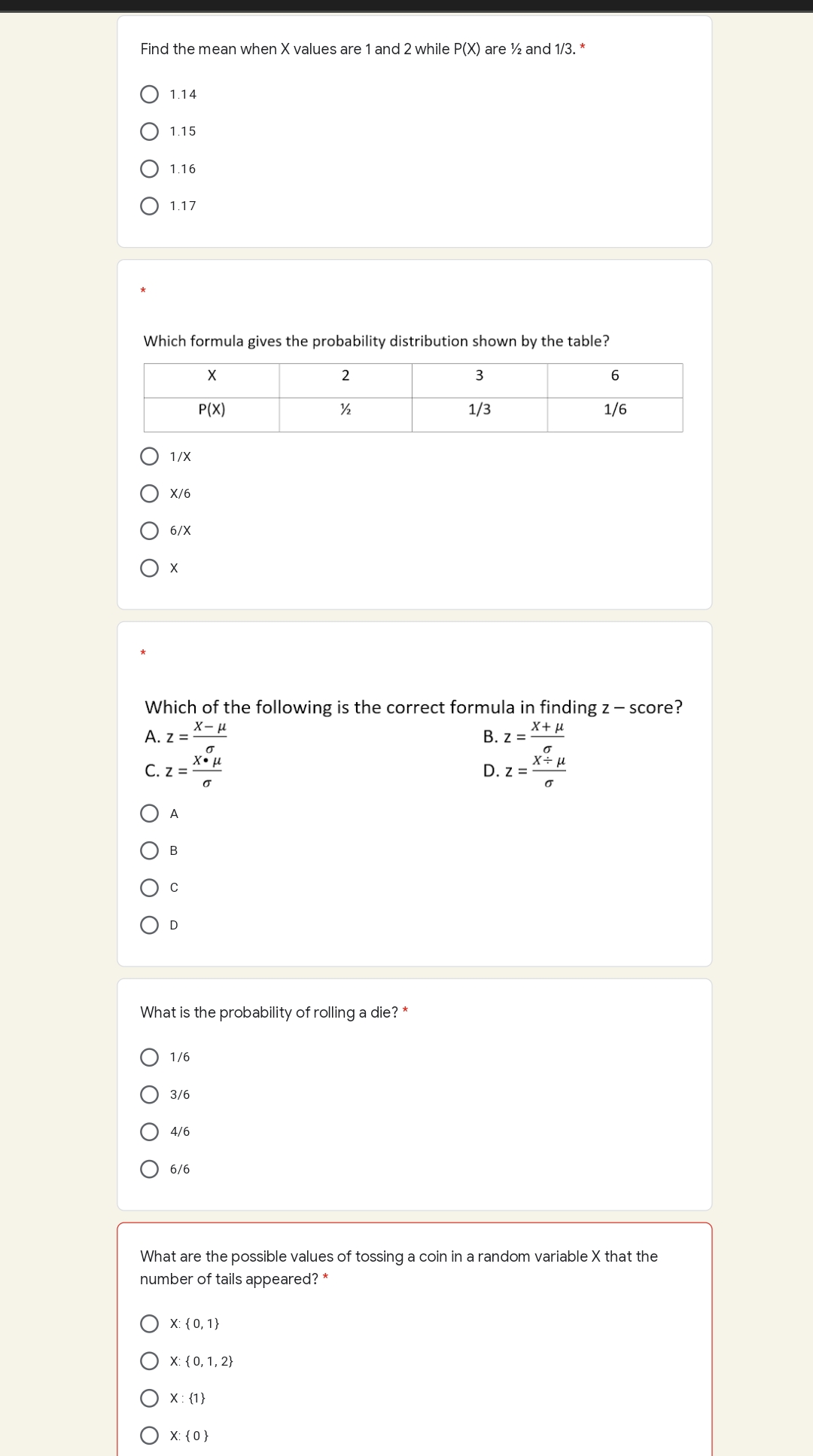This screenshot has height=1456, width=813.
Task: Select 1.15 for the mean question
Action: (x=149, y=131)
